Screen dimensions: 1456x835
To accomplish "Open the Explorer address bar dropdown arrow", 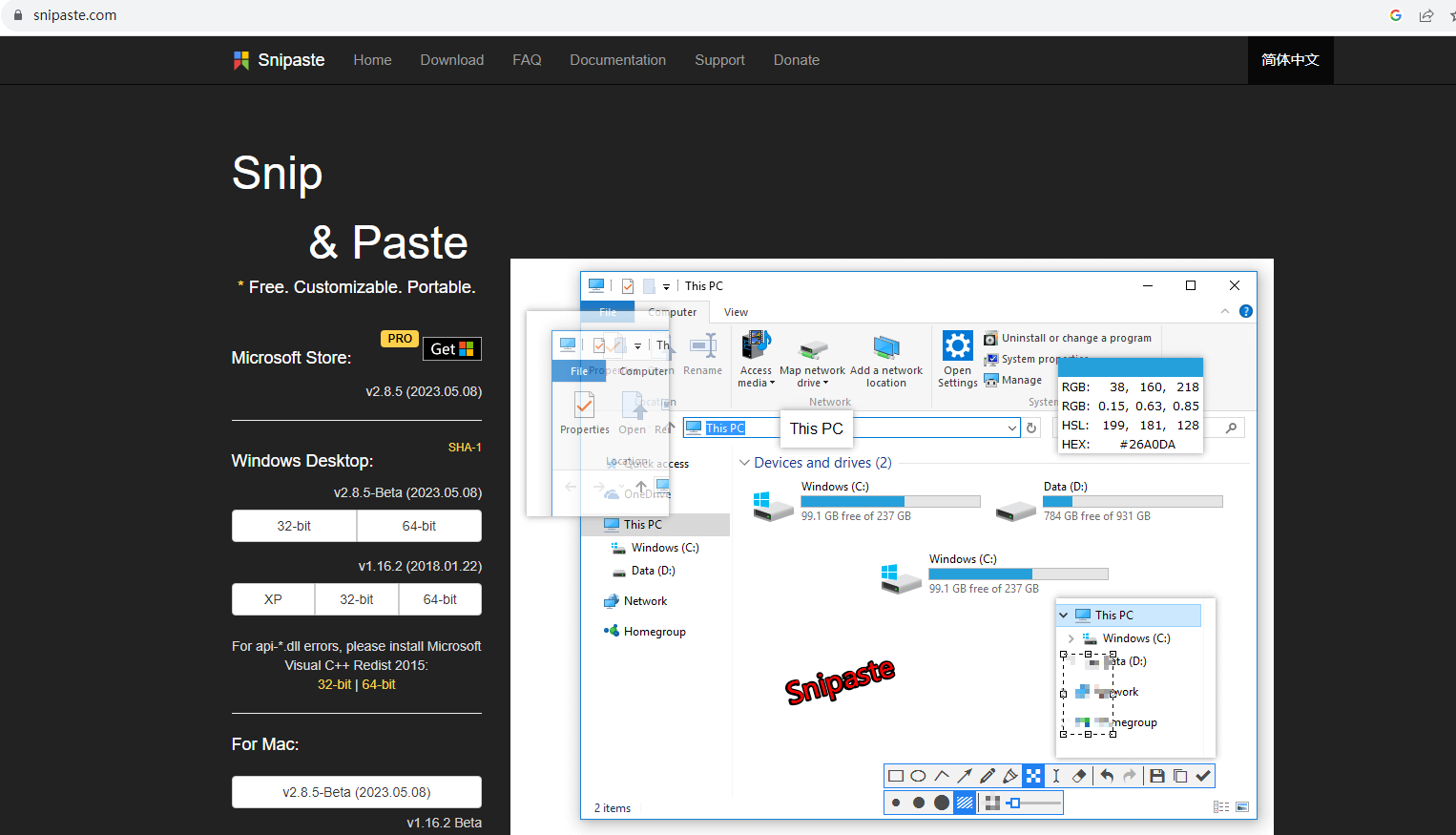I will click(x=1012, y=428).
